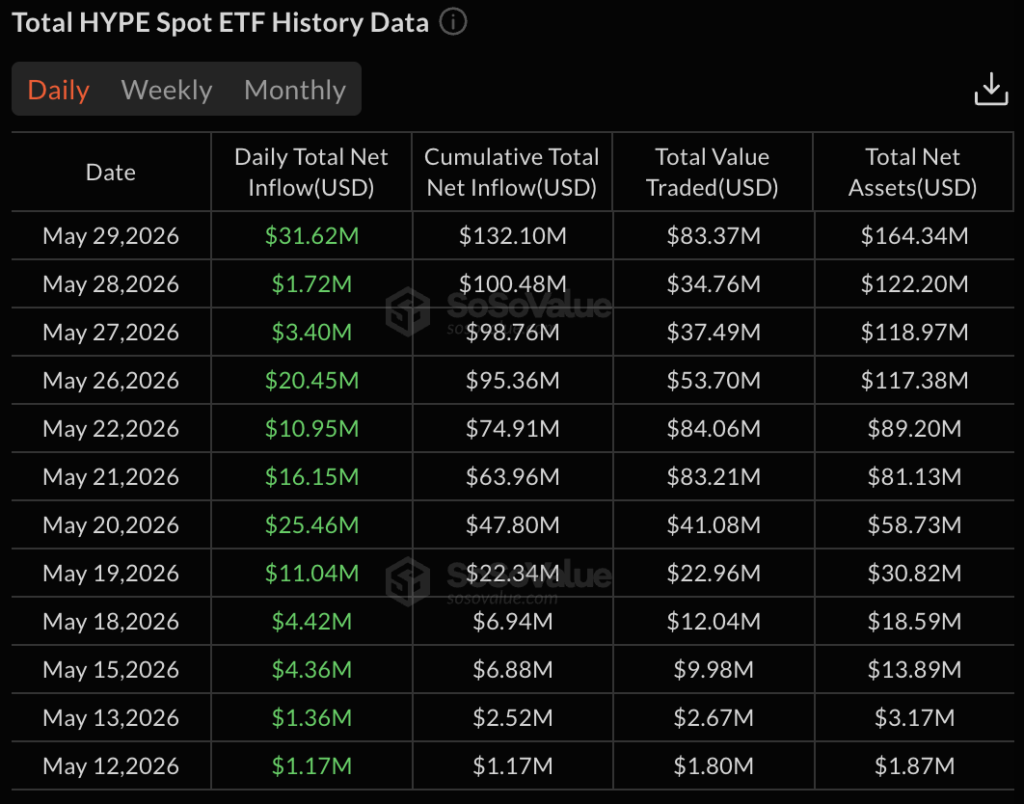Select the $81.13M net assets cell
The width and height of the screenshot is (1024, 804).
click(x=914, y=477)
